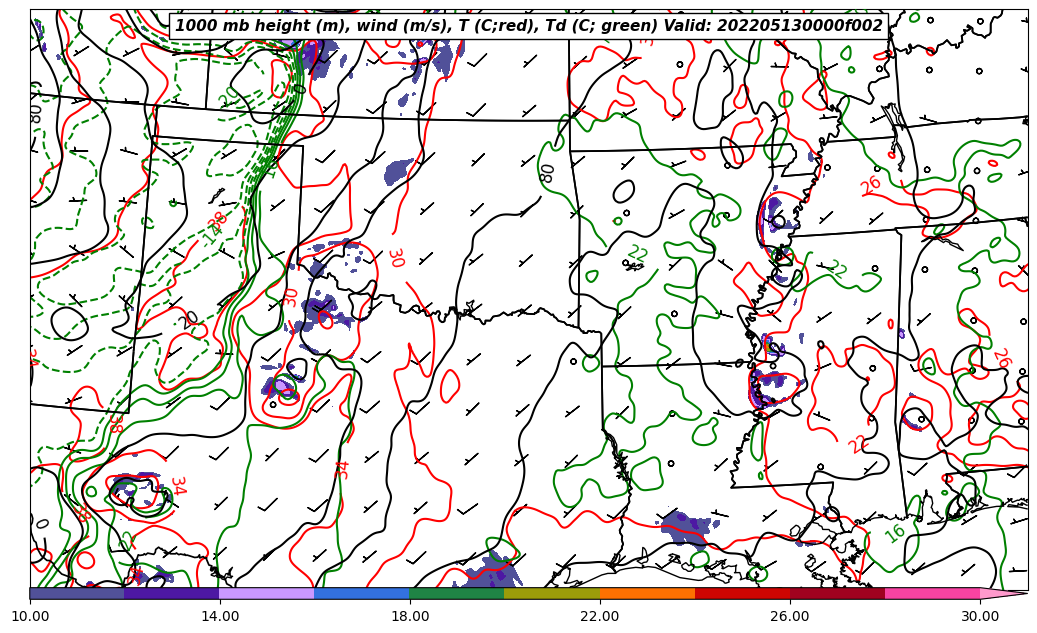Screen dimensions: 1037x633
Task: Pick the olive 20–22 colorbar segment
Action: 551,593
